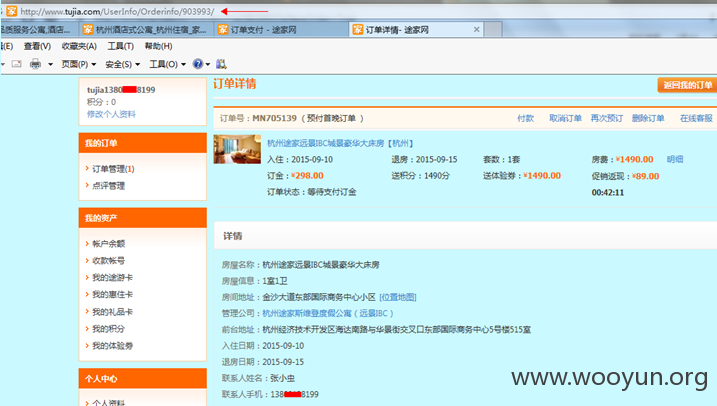
Task: Click the order number MN705139
Action: 274,118
